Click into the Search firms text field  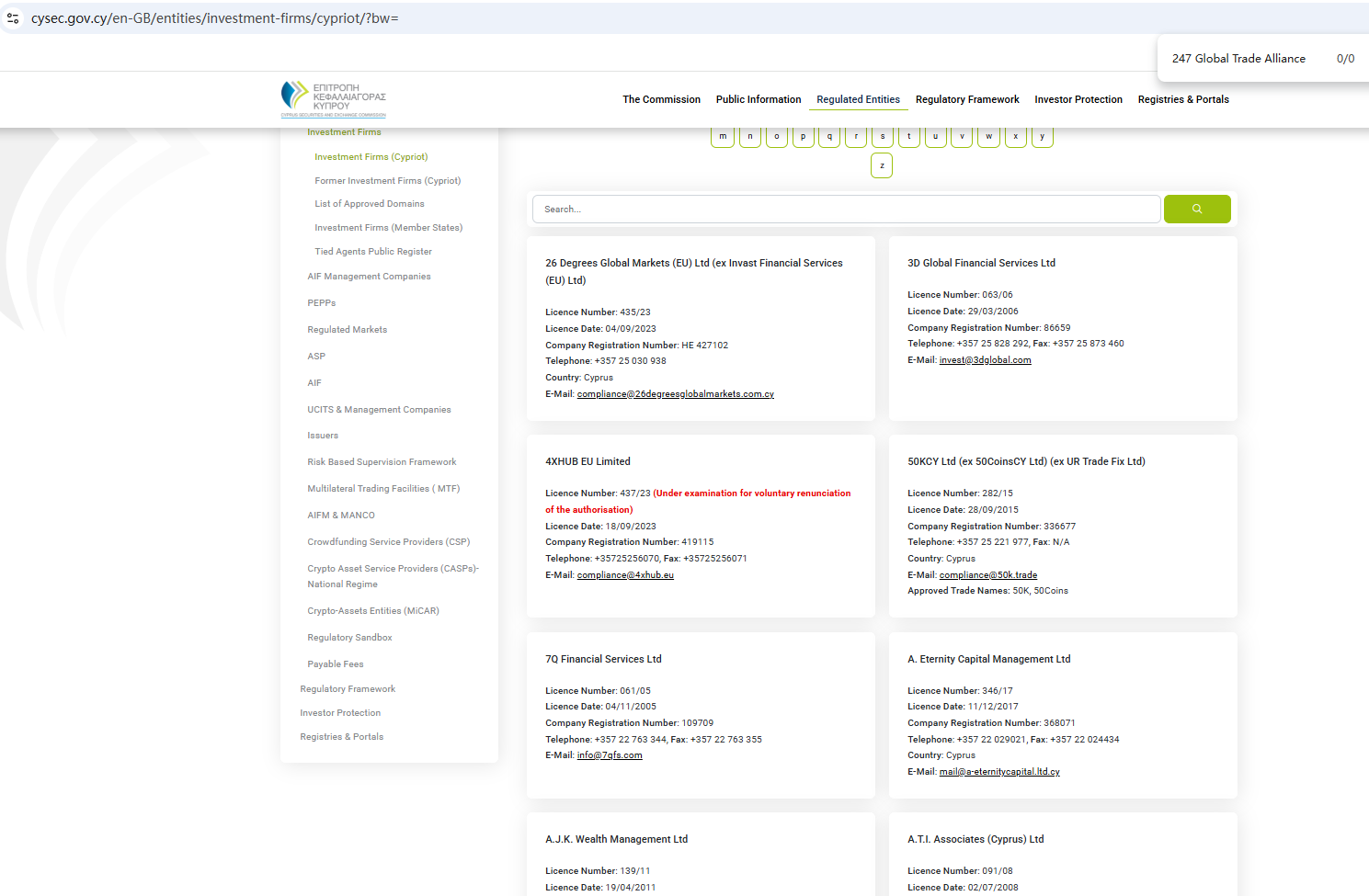(x=846, y=210)
